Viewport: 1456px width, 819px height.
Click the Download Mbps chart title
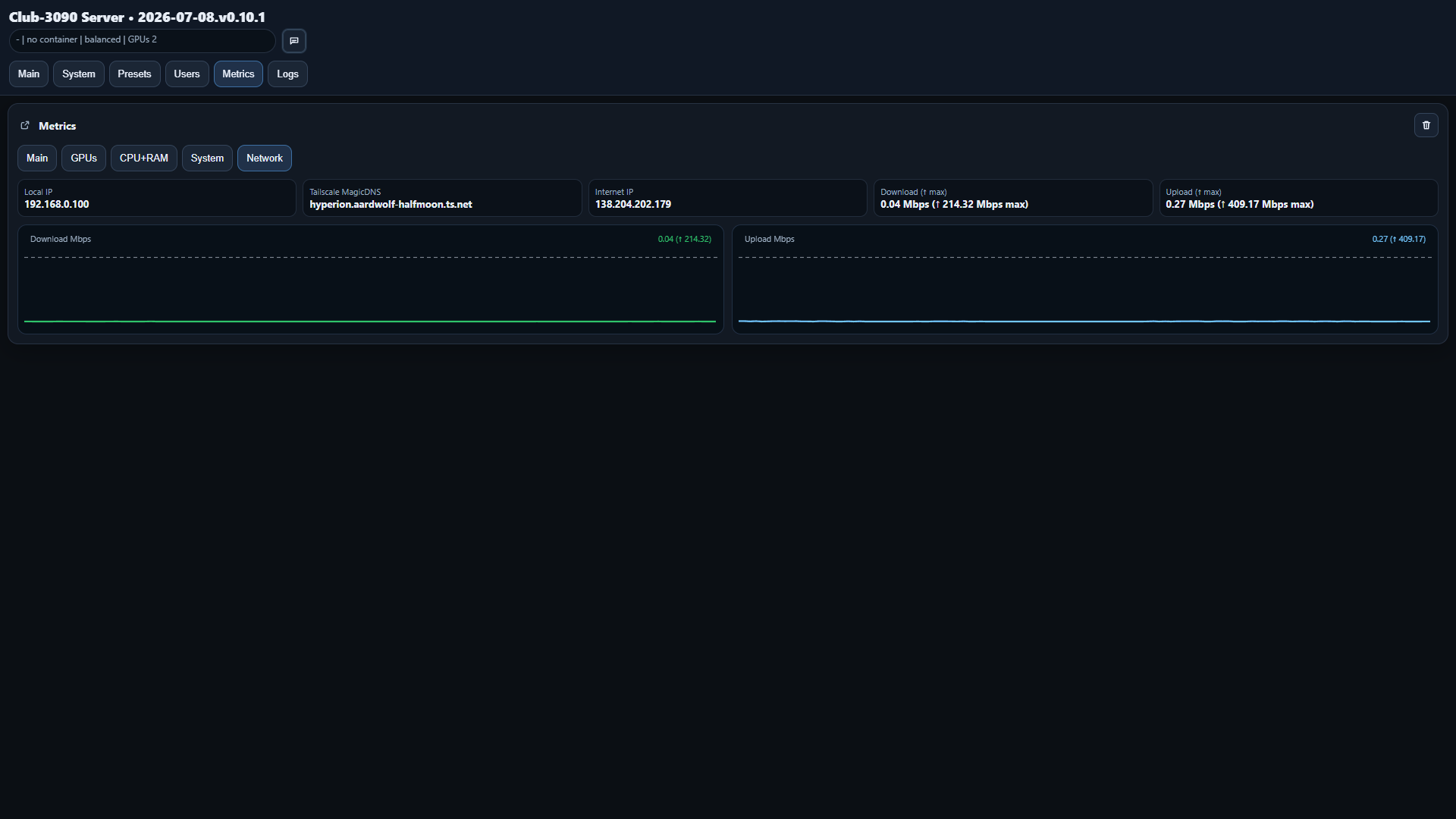click(x=61, y=240)
